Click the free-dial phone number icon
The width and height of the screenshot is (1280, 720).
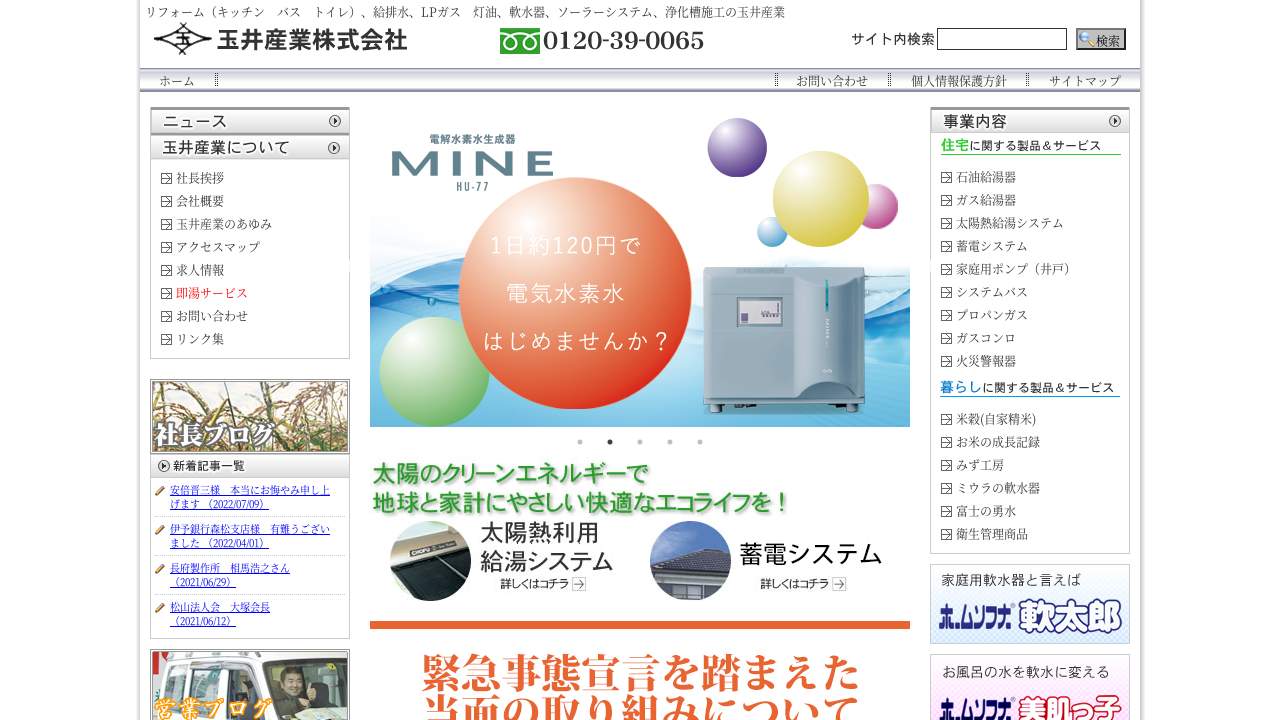coord(519,41)
